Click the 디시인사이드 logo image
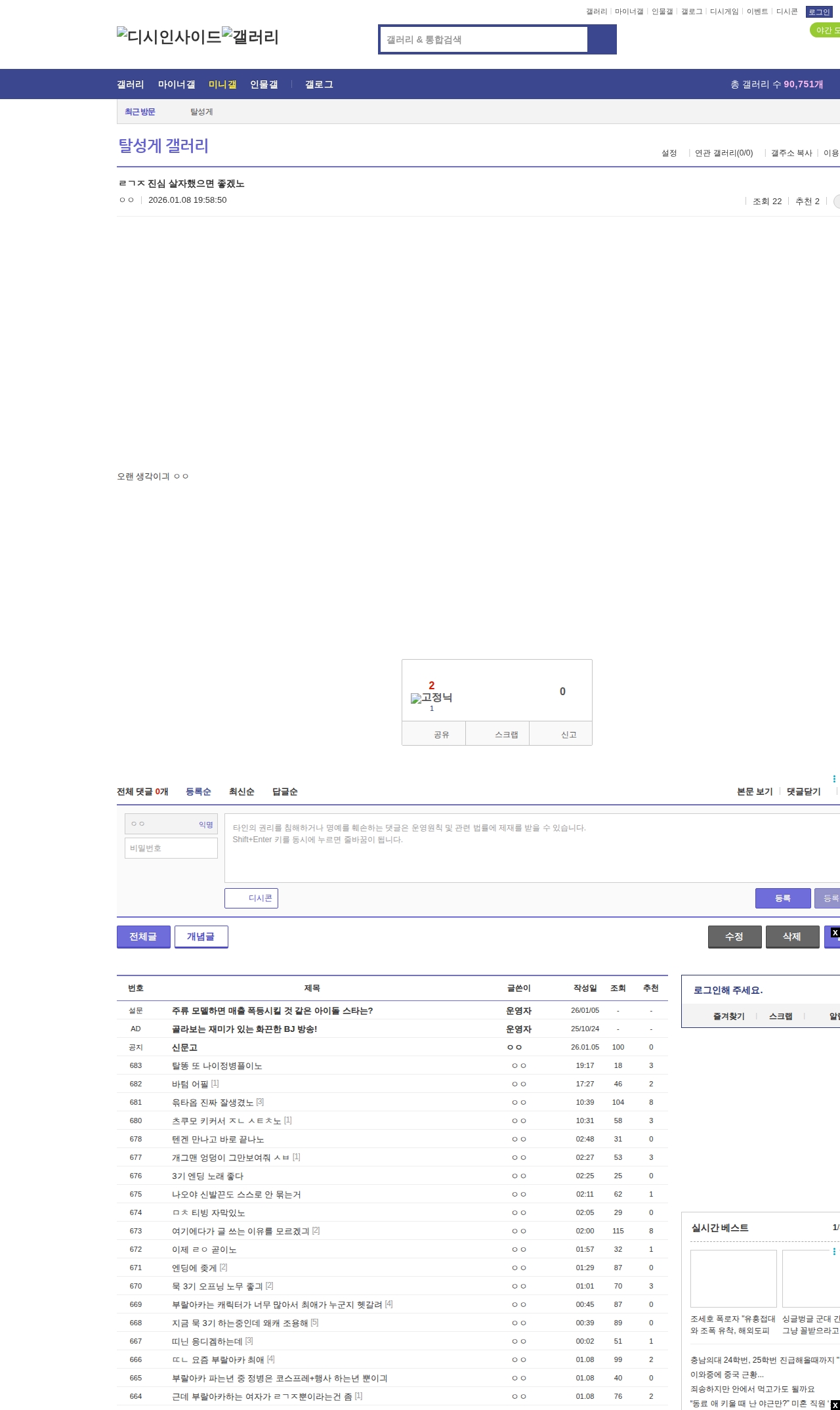Viewport: 840px width, 1410px height. coord(169,37)
